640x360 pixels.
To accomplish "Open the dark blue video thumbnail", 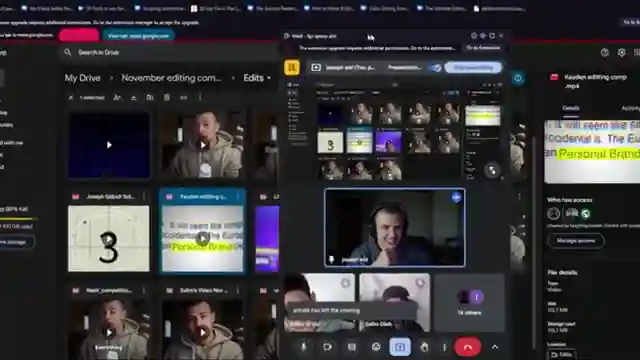I will click(x=109, y=145).
